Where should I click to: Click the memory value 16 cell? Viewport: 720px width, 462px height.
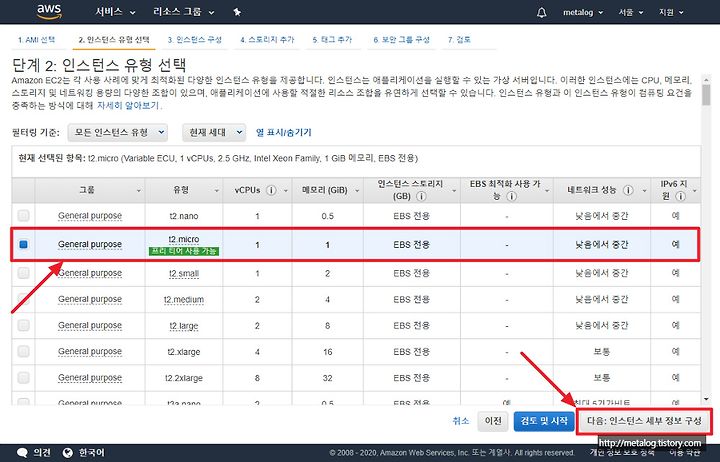pos(327,352)
